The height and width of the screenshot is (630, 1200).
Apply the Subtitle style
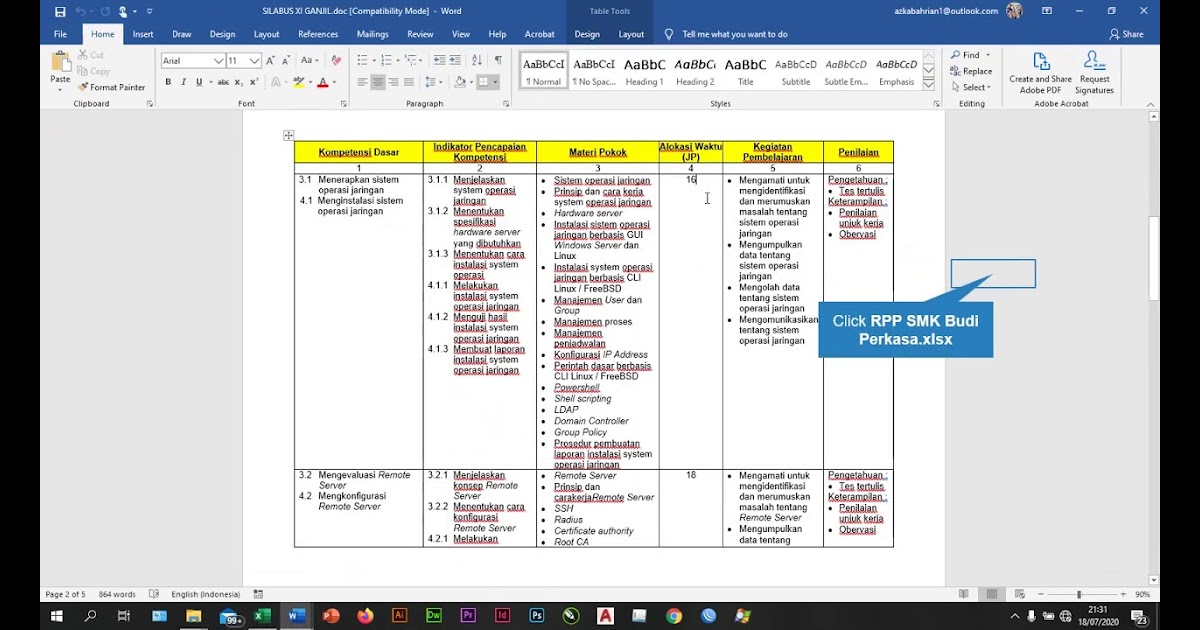tap(796, 70)
